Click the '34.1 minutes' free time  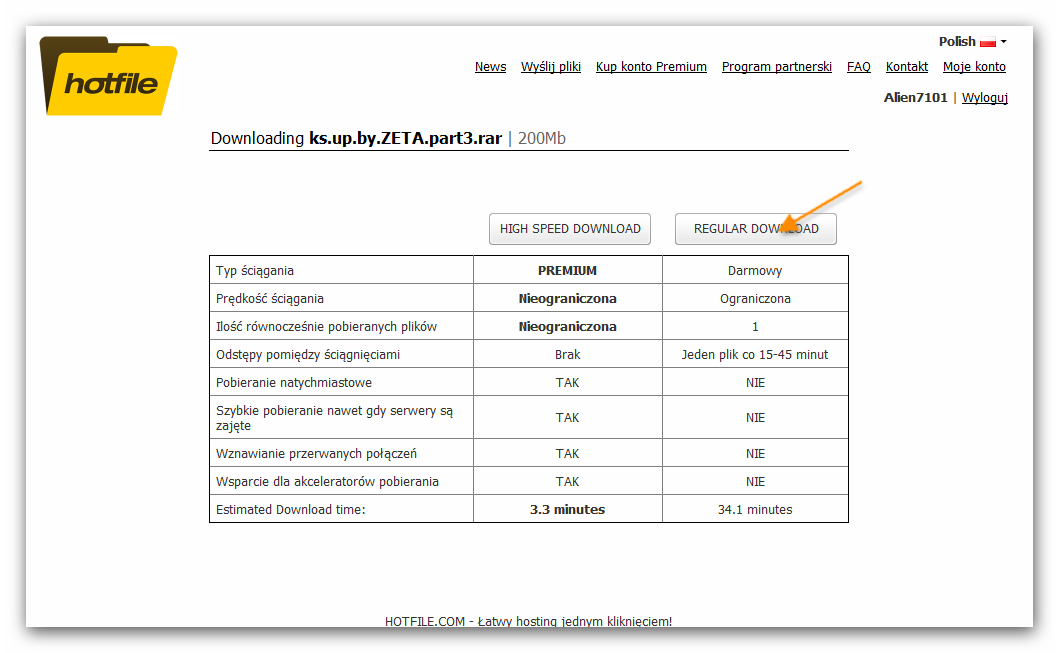[755, 510]
